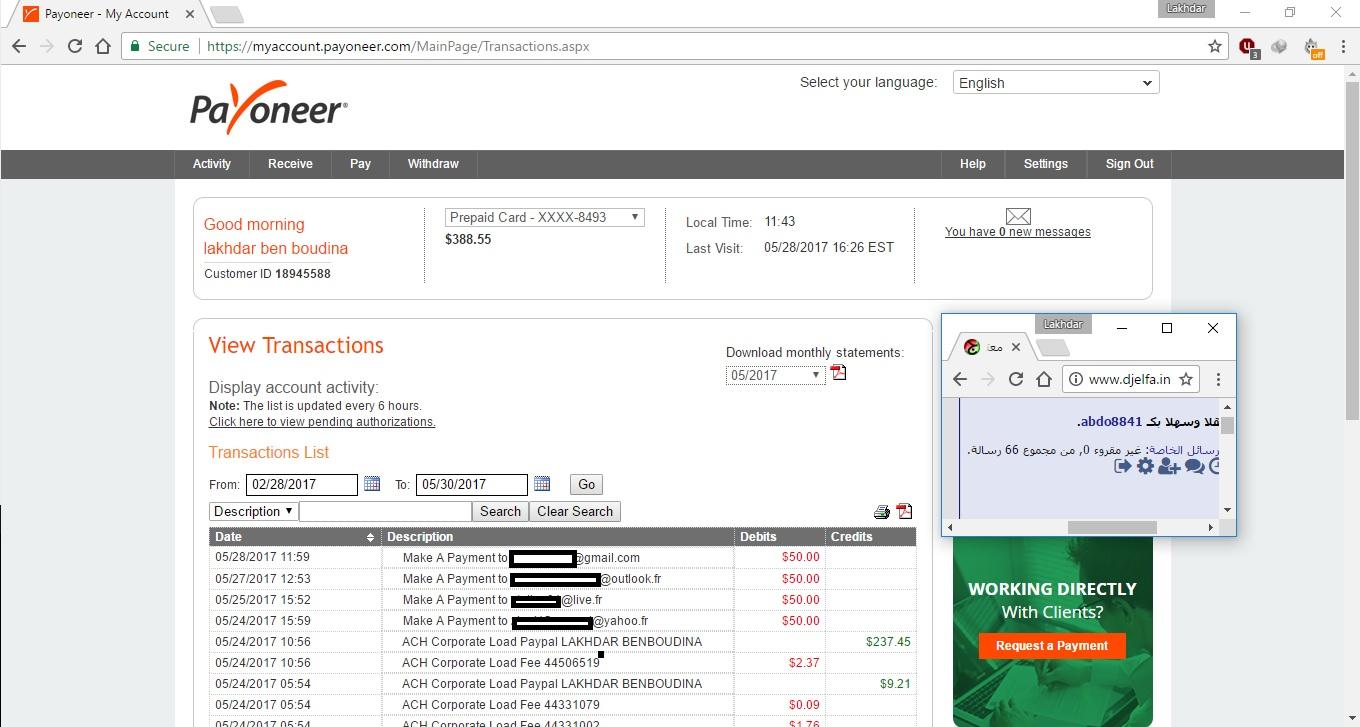This screenshot has width=1360, height=727.
Task: Reload the Payoneer page
Action: [74, 46]
